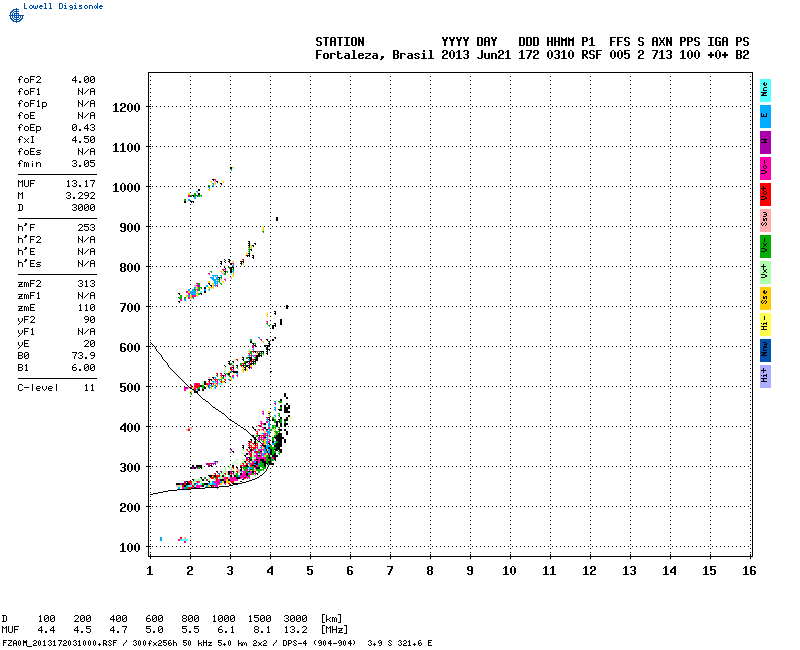
Task: Select the h'F value 253
Action: click(x=87, y=228)
